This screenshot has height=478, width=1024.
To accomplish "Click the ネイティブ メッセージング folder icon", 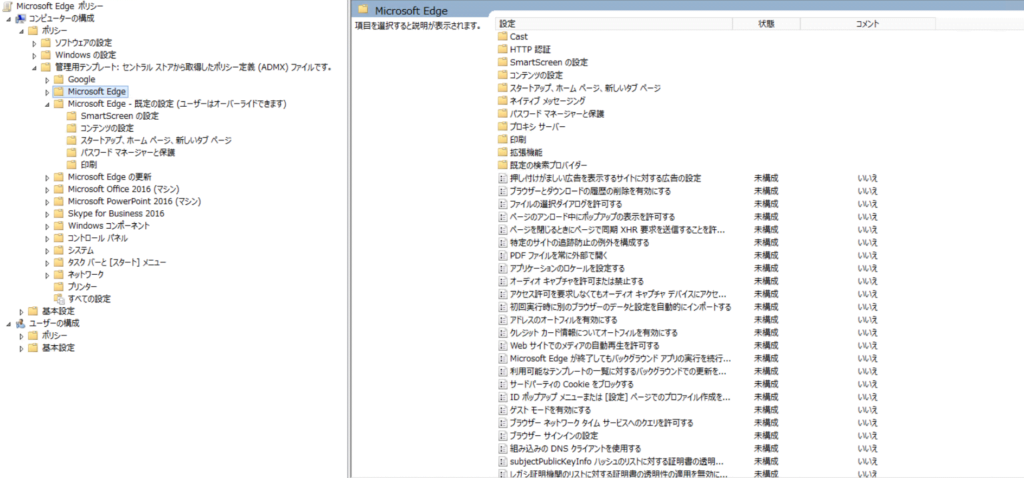I will coord(502,101).
